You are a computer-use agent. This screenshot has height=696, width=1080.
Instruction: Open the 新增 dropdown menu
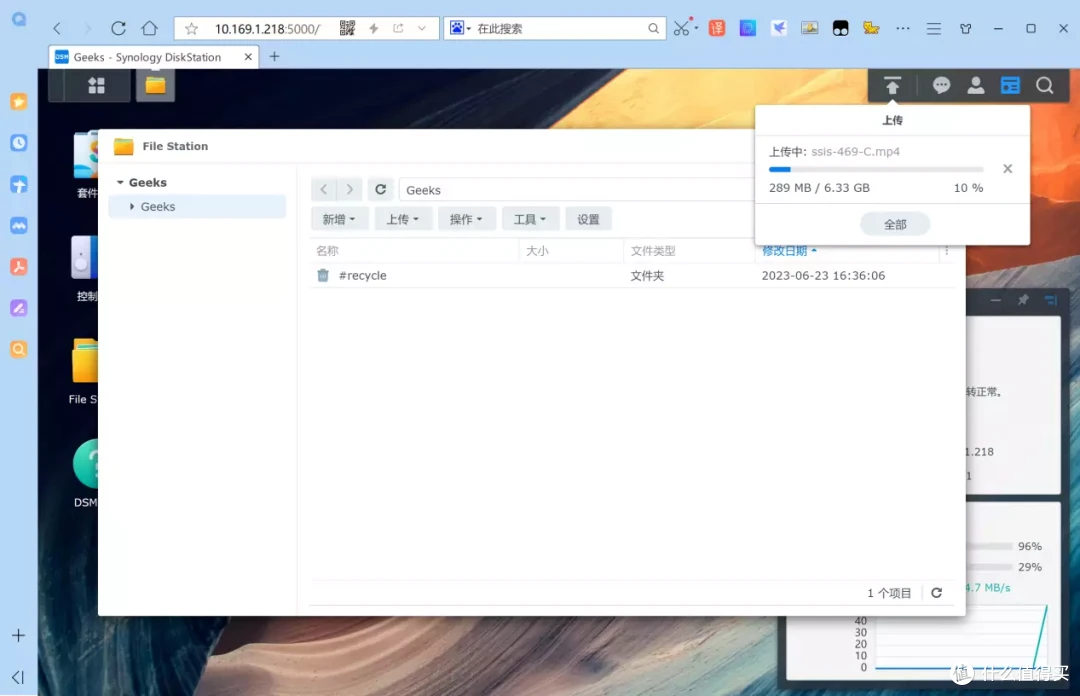[x=339, y=219]
